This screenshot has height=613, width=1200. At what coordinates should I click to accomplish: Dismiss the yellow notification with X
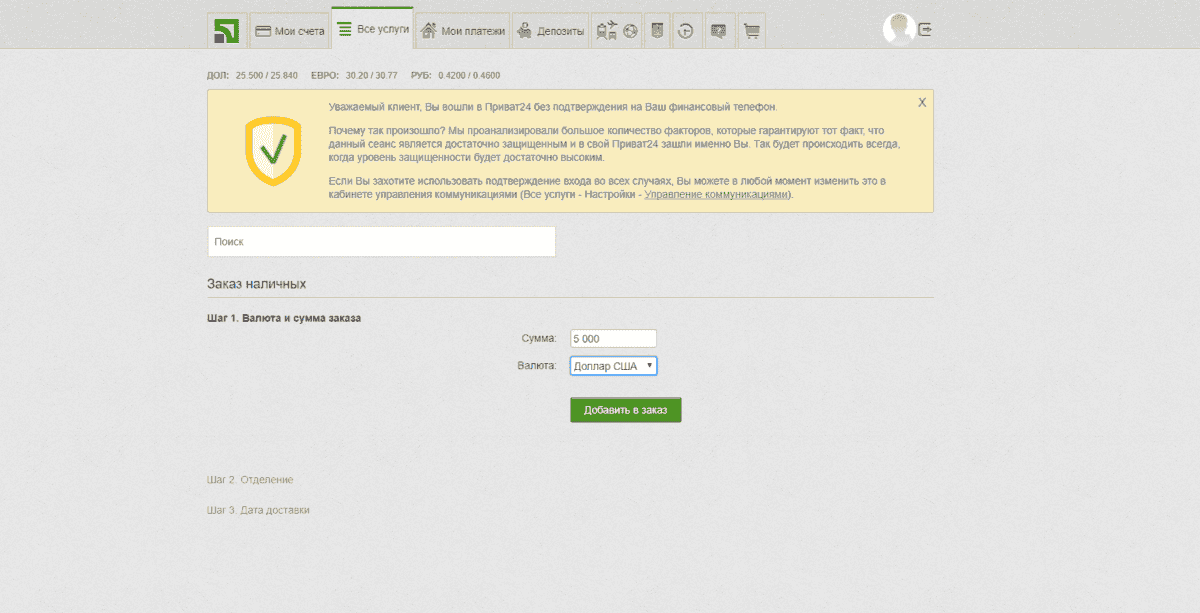(922, 102)
